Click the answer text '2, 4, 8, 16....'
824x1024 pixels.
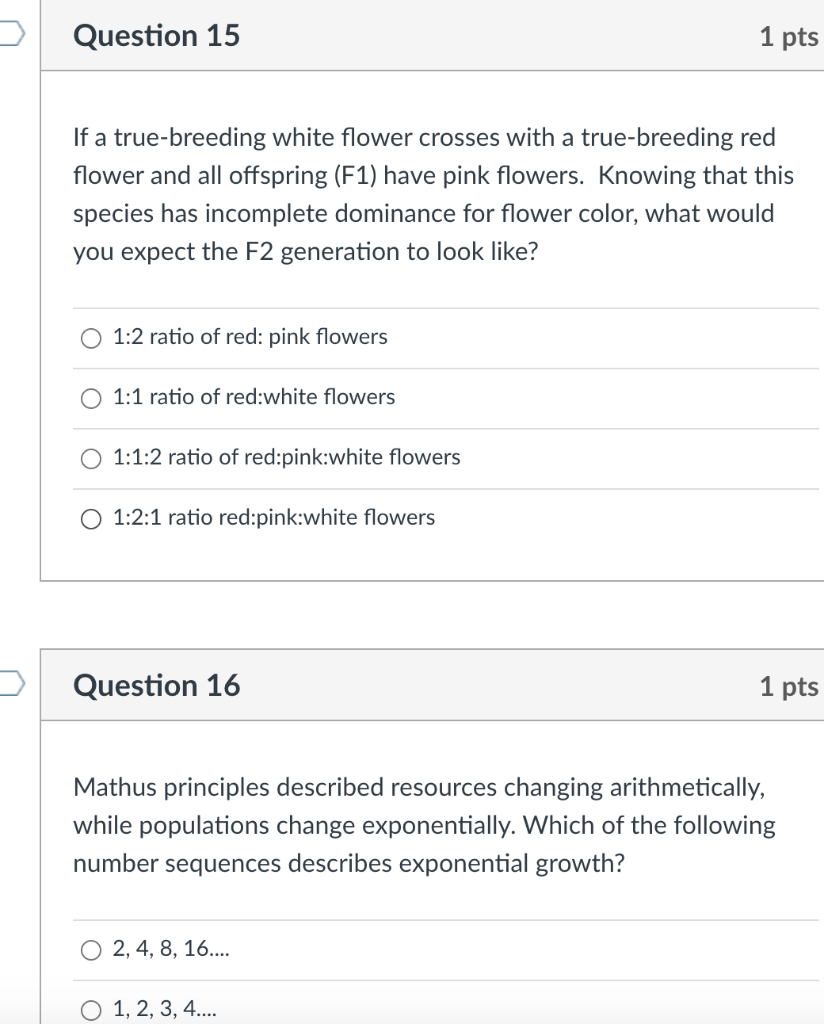click(171, 950)
